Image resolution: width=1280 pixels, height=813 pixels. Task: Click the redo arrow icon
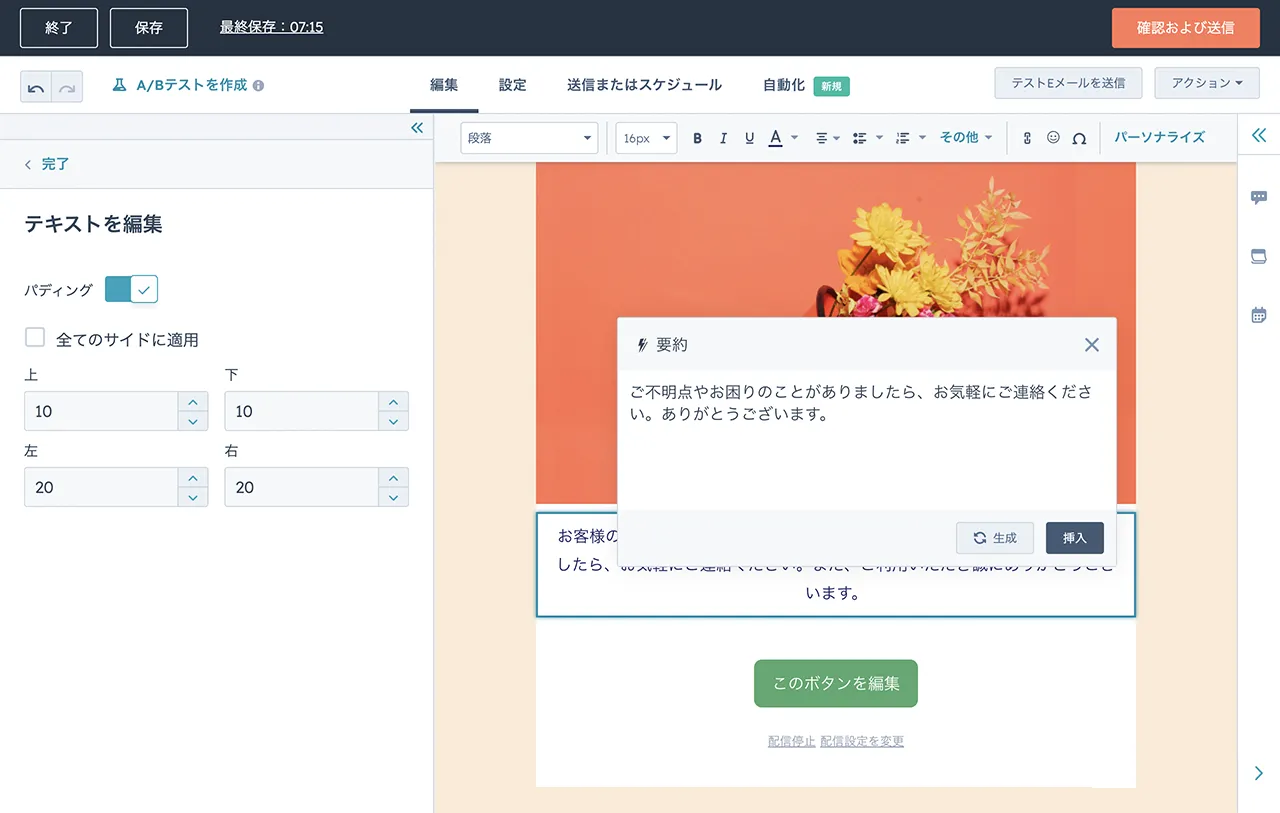tap(67, 87)
